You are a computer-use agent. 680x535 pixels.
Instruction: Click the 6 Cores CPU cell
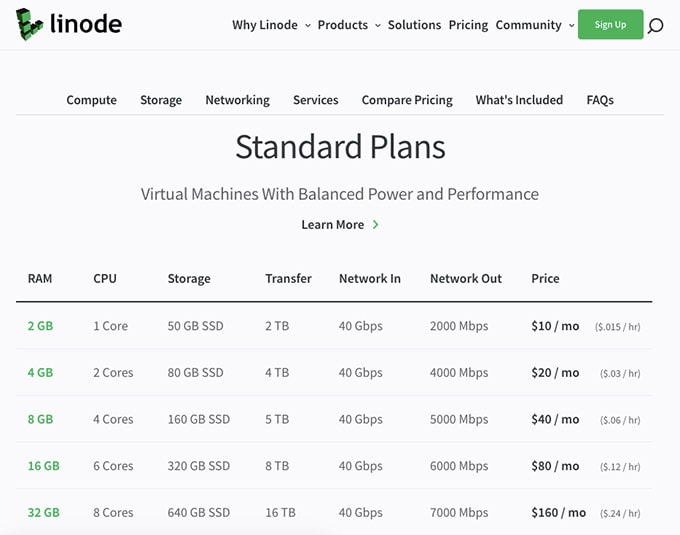coord(113,466)
